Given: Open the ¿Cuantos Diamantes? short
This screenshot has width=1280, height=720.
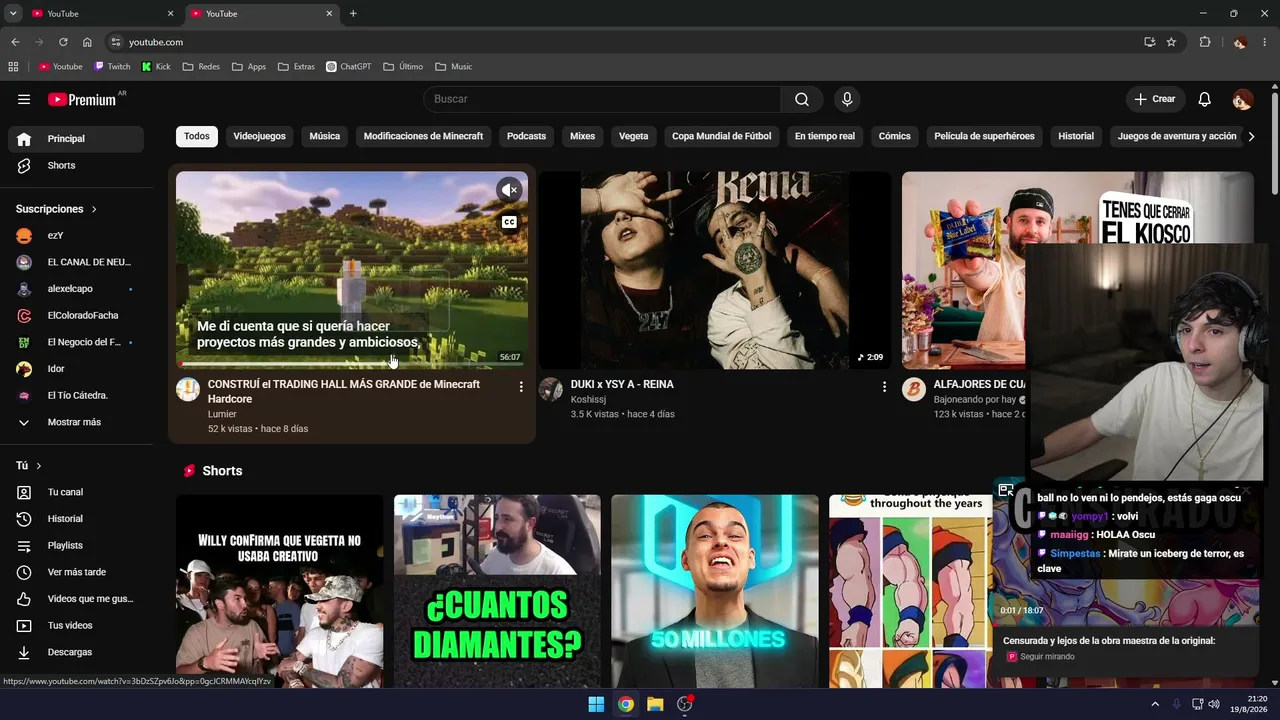Looking at the screenshot, I should click(x=497, y=591).
